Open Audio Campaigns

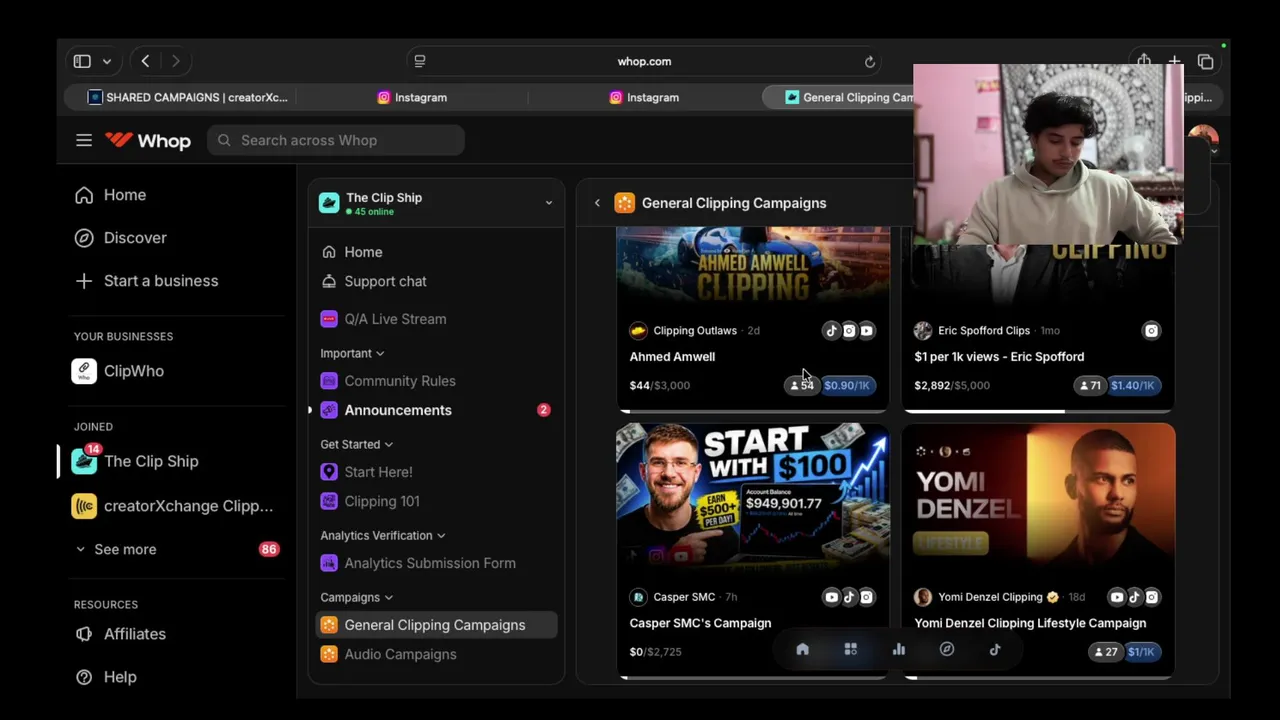(388, 654)
